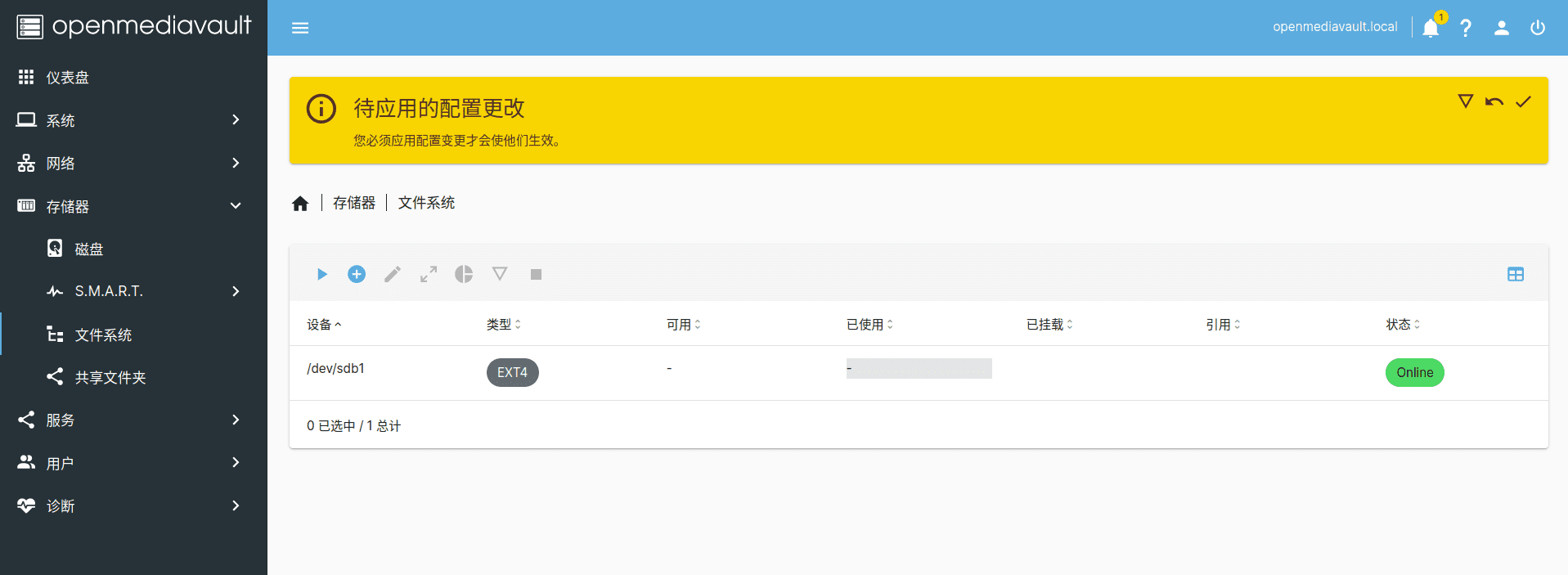Open 共享文件夹 in the sidebar
Screen dimensions: 1568x575
pos(110,377)
